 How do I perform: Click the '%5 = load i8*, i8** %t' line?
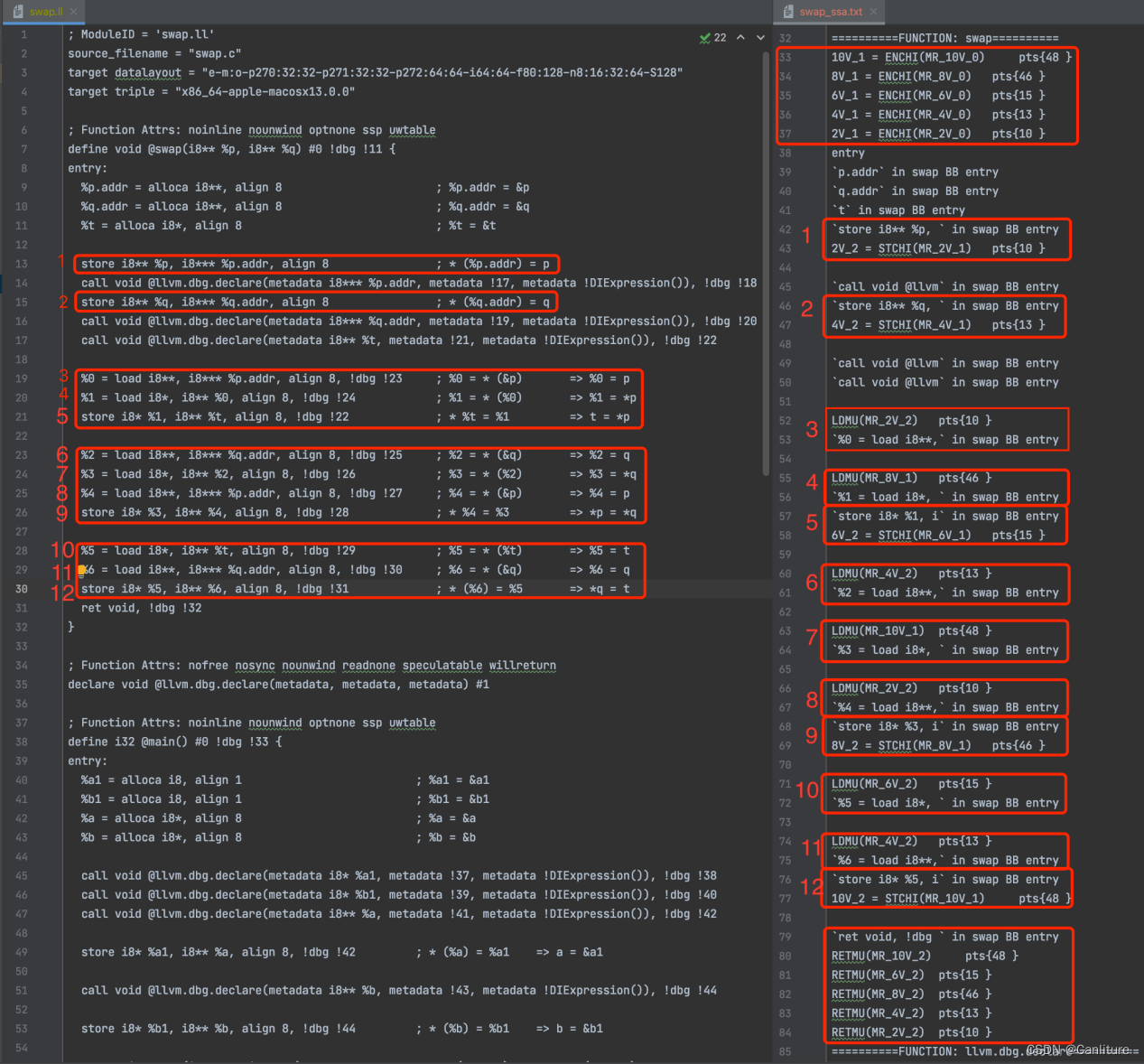coord(355,550)
